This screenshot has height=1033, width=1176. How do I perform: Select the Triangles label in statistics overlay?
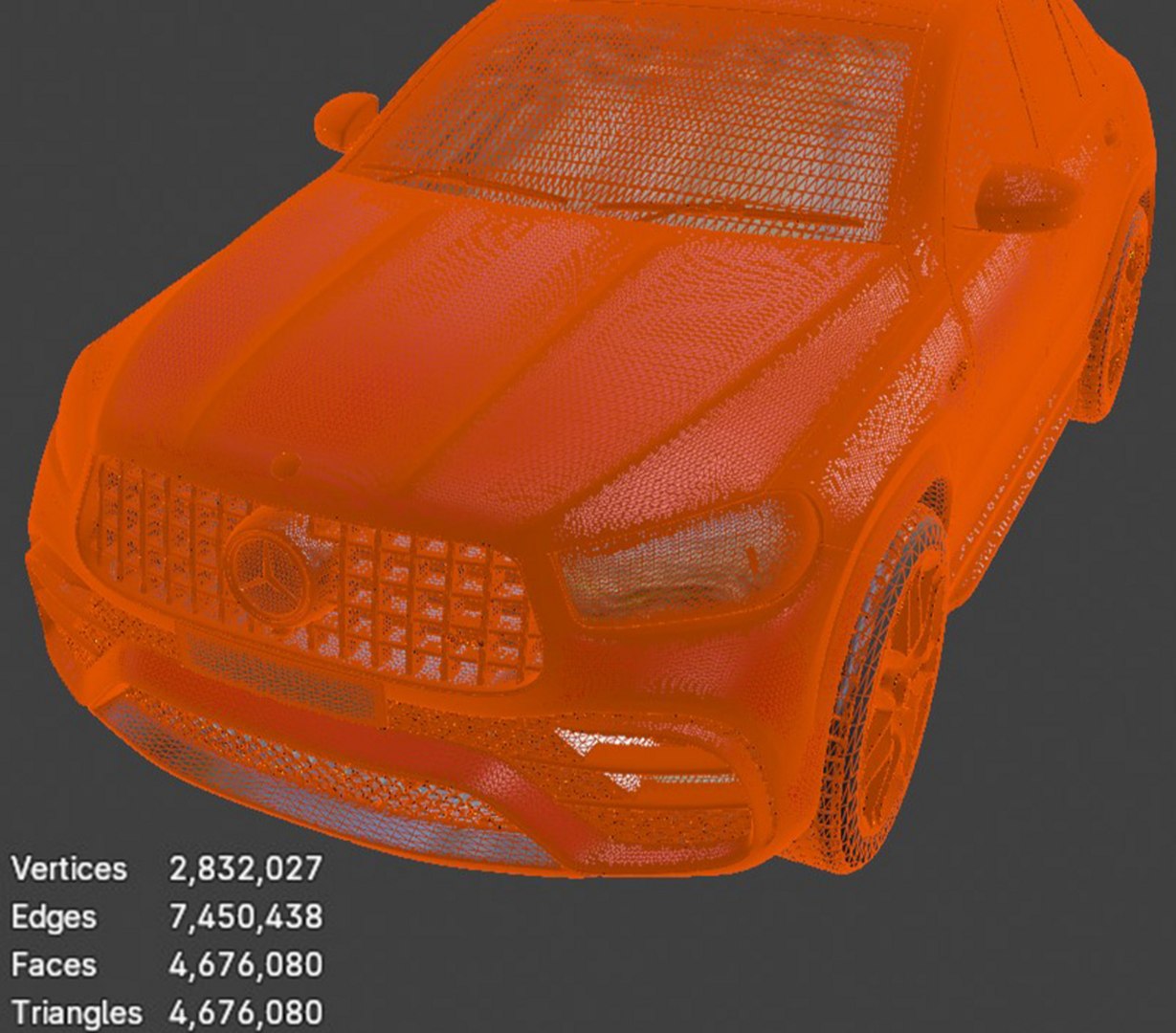pos(77,1012)
